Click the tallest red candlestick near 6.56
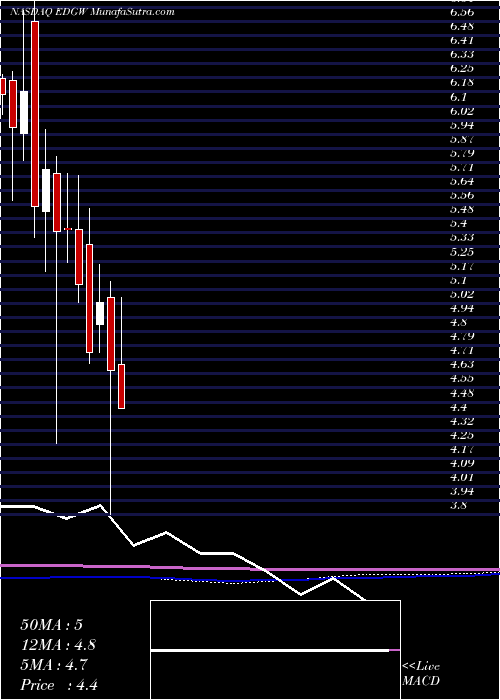Screen dimensions: 500x700 click(35, 114)
